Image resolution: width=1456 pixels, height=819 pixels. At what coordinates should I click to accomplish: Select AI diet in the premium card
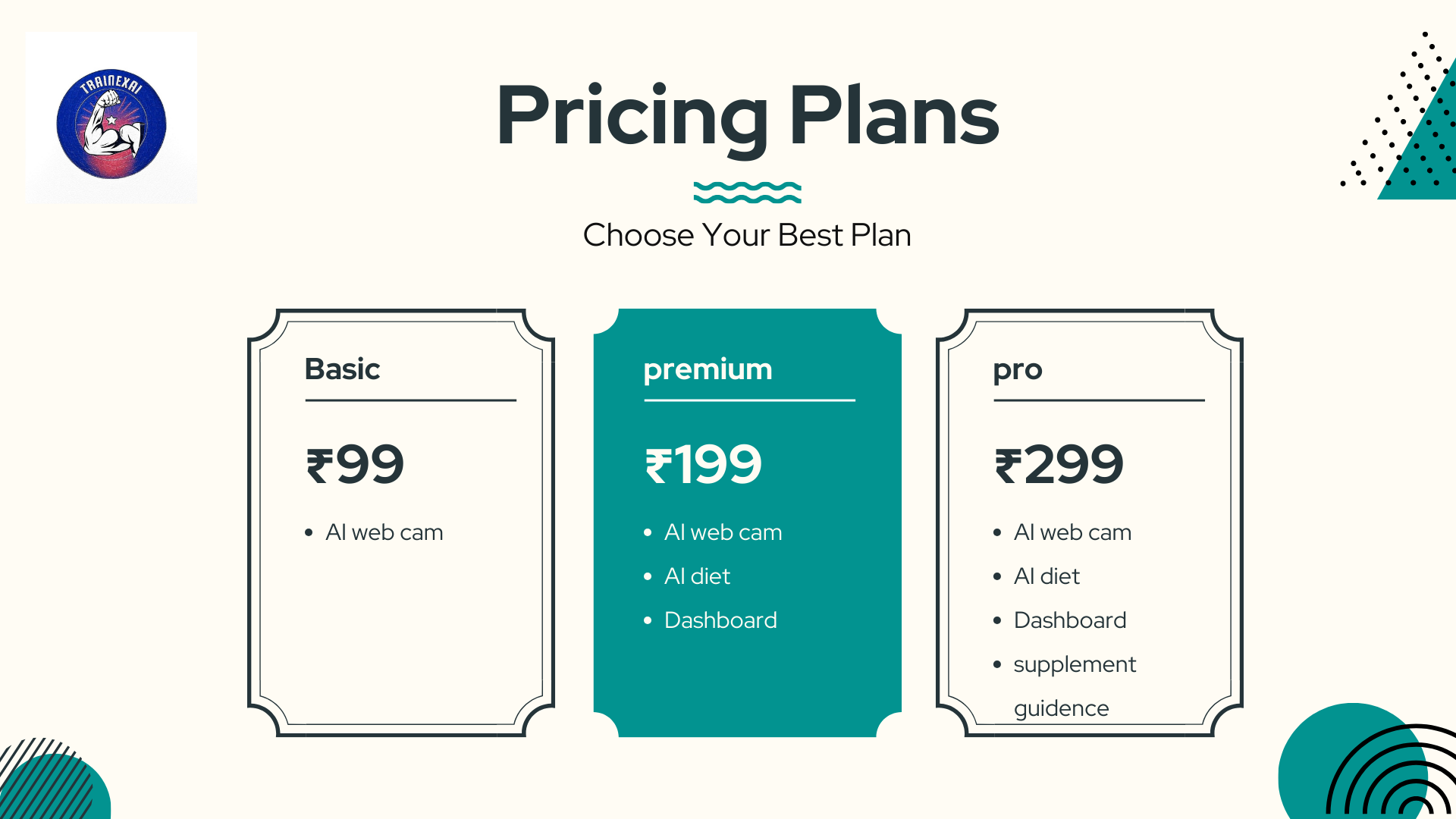tap(697, 576)
